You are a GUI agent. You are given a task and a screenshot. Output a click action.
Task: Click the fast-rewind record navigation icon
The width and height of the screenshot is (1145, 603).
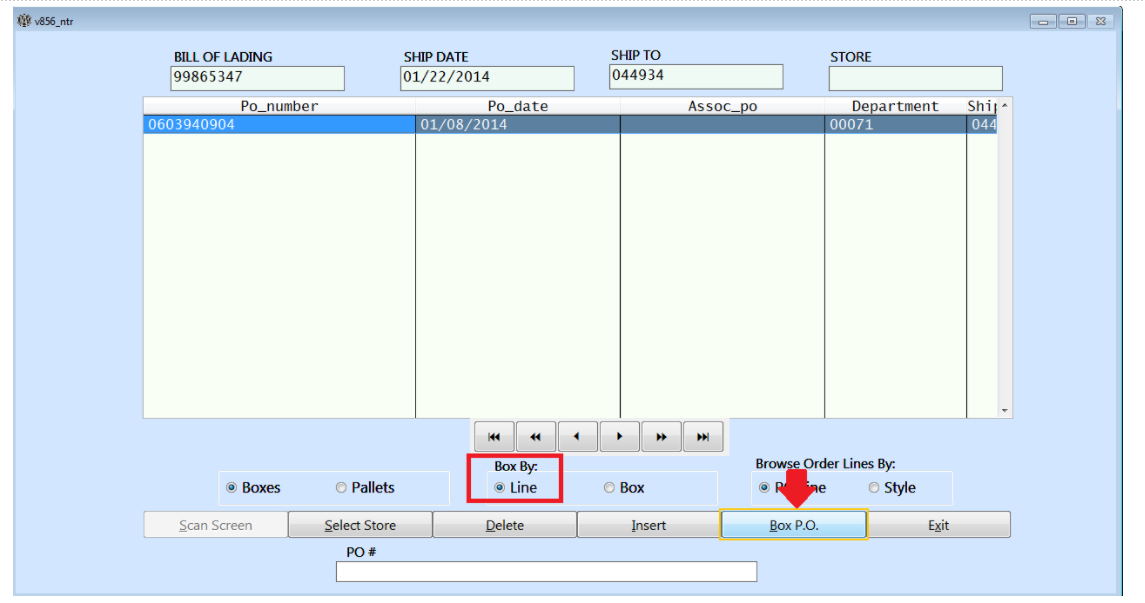pos(536,436)
